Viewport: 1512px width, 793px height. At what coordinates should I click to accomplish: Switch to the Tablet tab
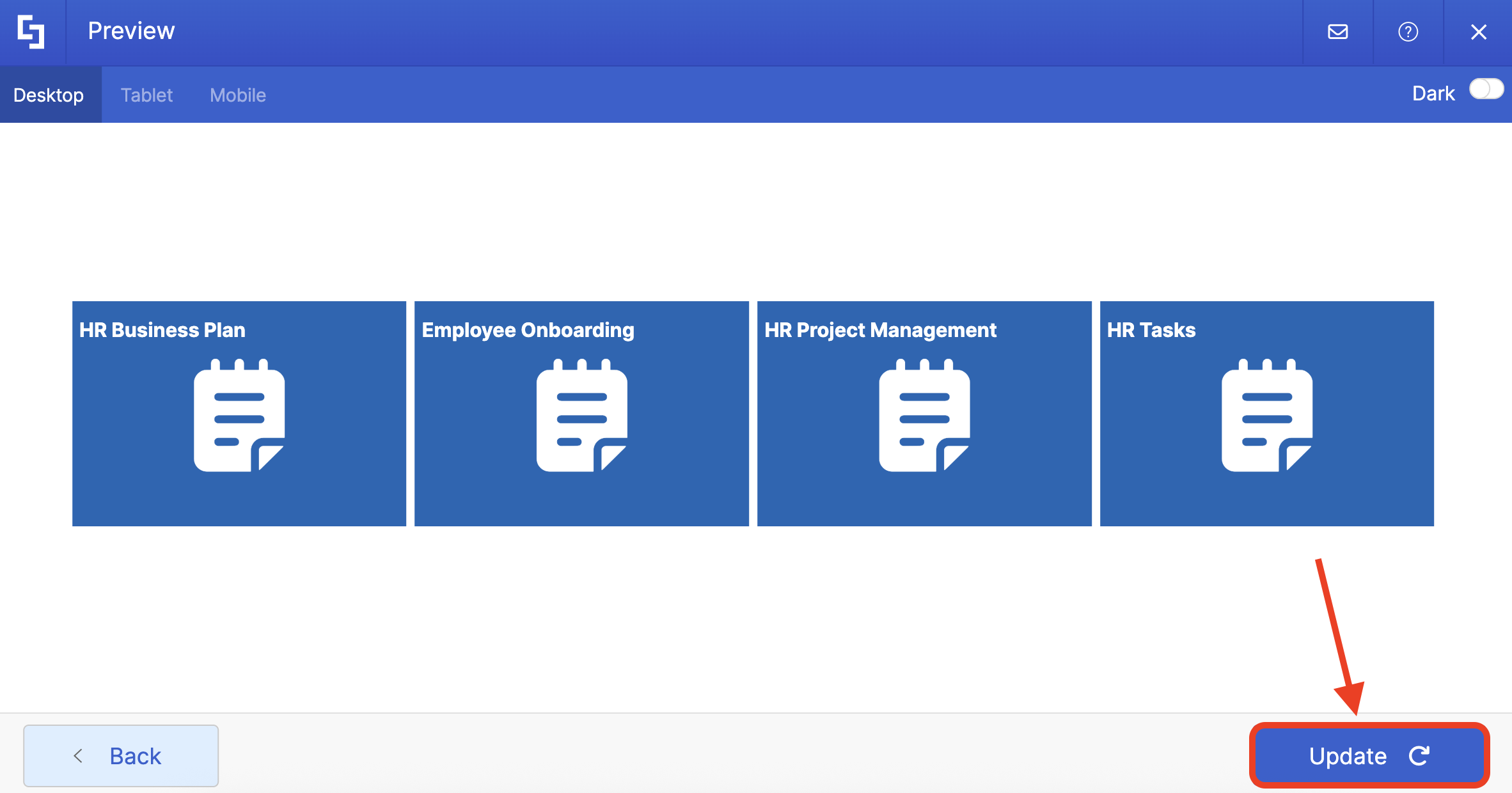[x=146, y=95]
